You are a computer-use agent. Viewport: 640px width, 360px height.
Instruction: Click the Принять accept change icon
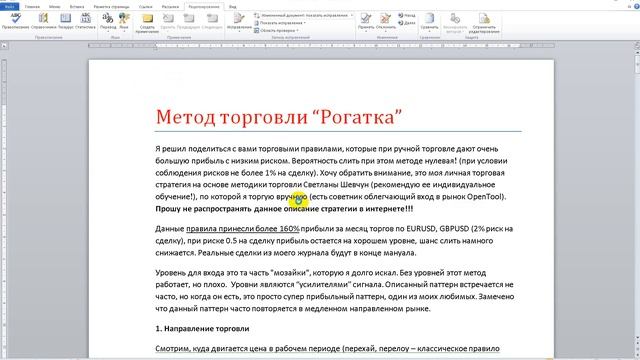(x=366, y=19)
